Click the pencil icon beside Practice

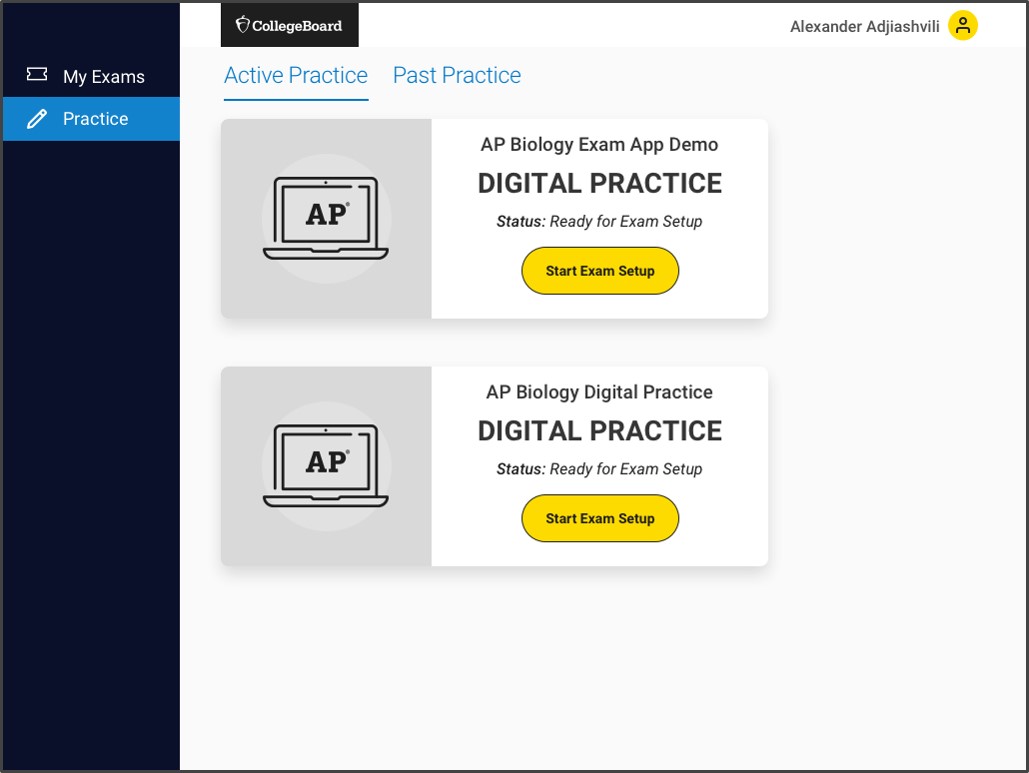click(36, 118)
